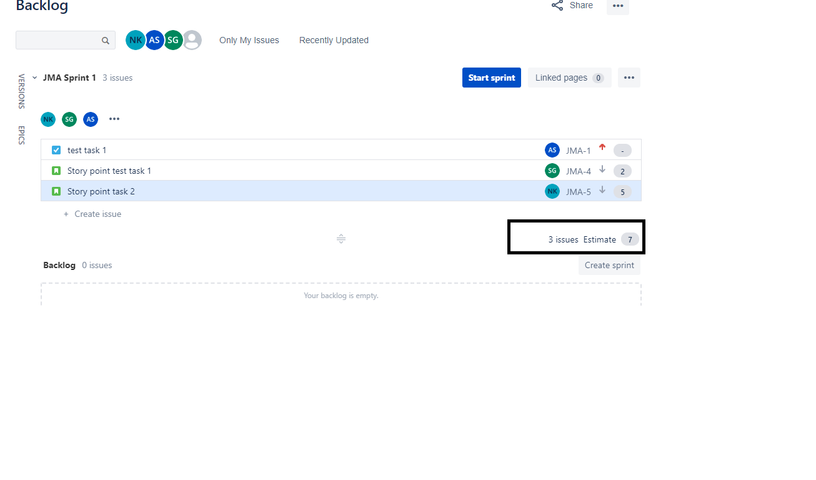Filter by AS avatar in top filter bar

154,40
